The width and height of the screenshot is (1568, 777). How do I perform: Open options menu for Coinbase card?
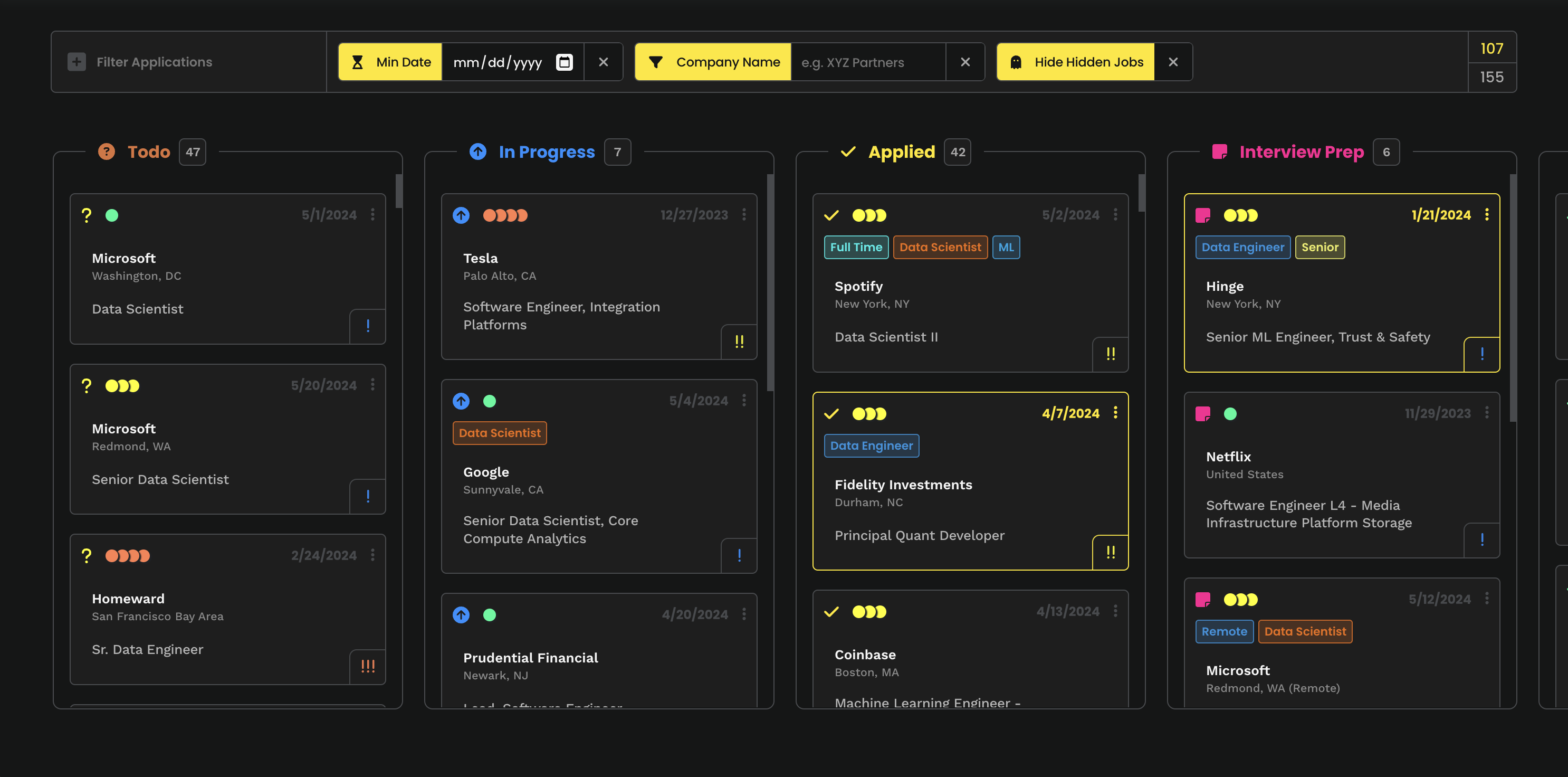1115,611
